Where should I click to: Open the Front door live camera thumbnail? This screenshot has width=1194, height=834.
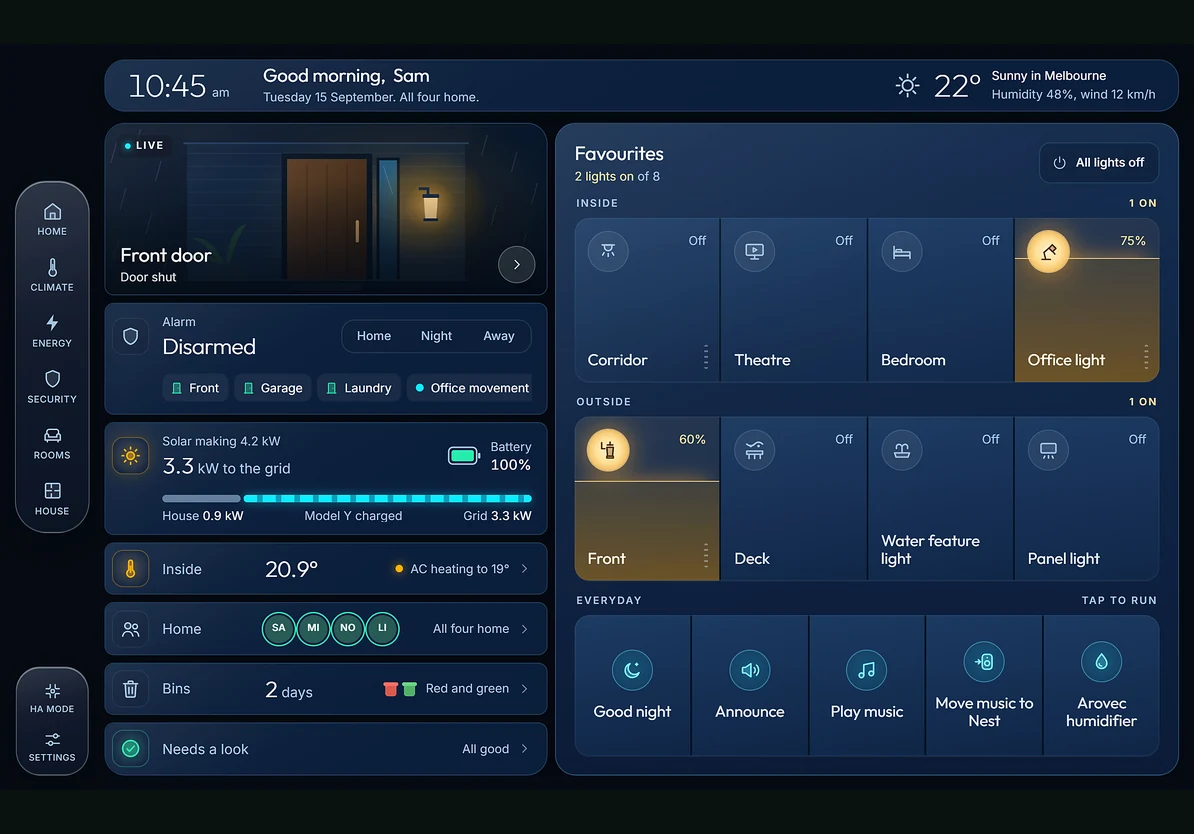point(326,209)
